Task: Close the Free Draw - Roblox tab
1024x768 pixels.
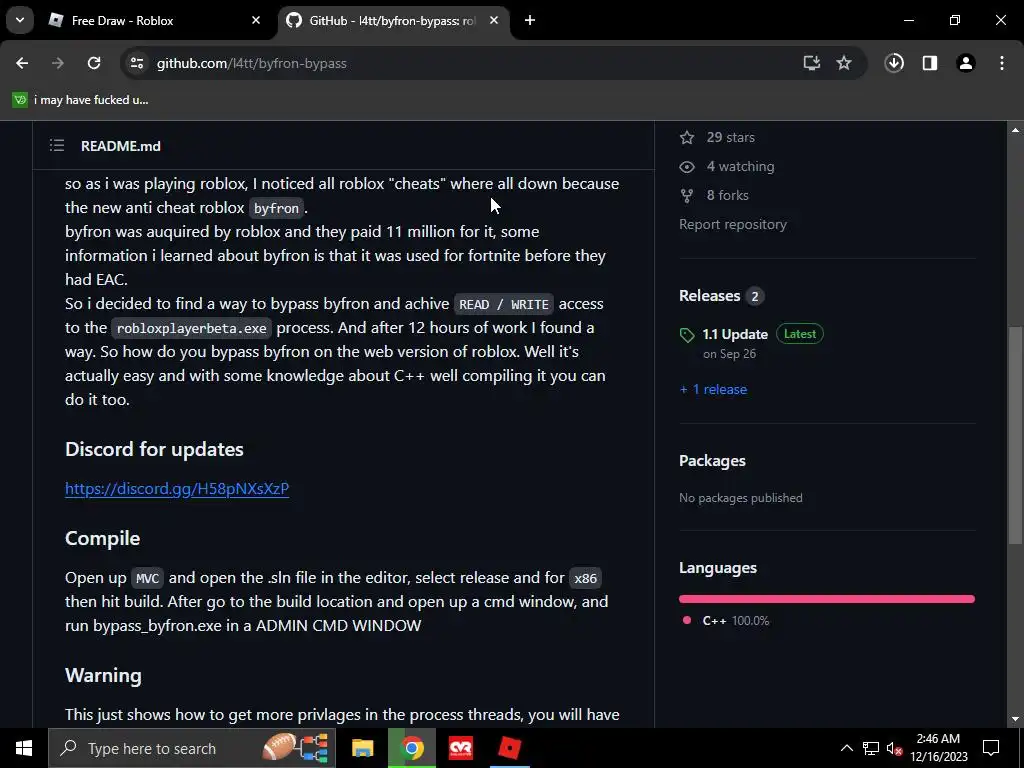Action: click(x=256, y=21)
